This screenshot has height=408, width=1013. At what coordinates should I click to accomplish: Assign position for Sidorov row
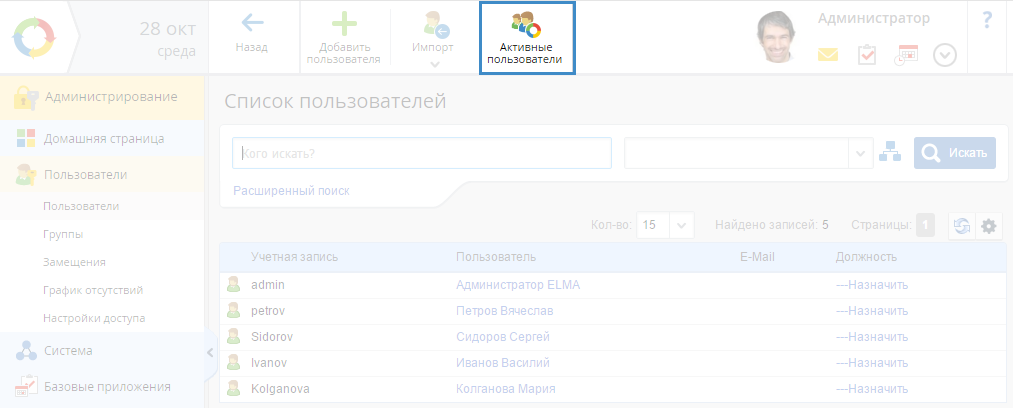pyautogui.click(x=872, y=337)
